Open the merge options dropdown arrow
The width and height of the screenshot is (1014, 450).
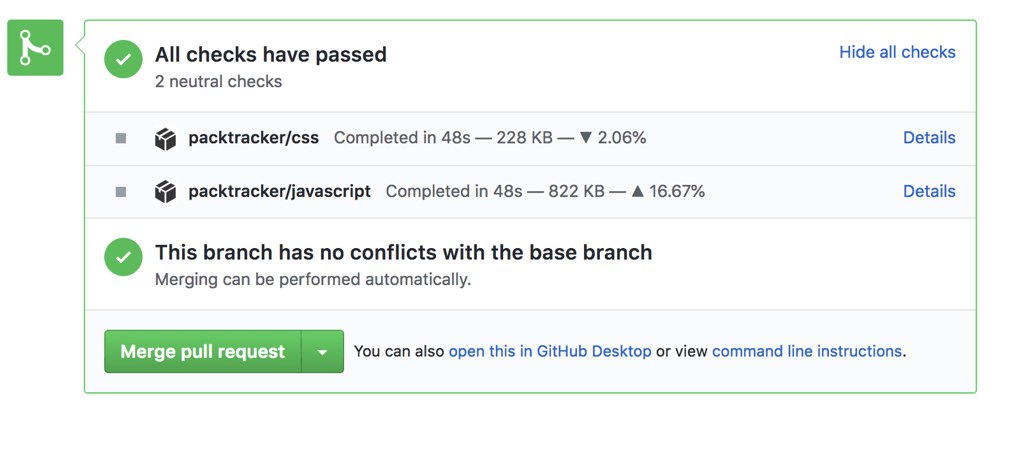[323, 352]
